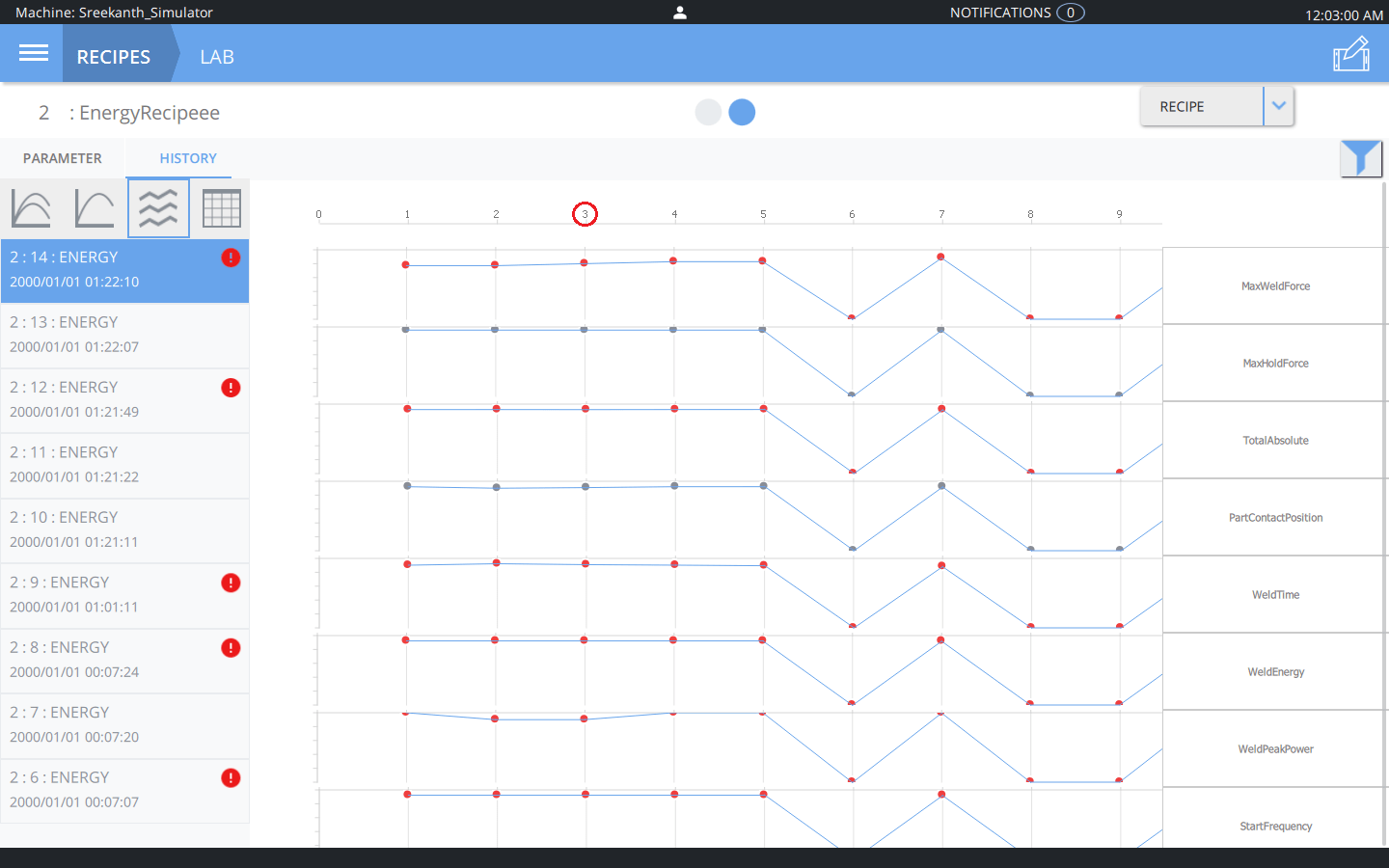This screenshot has height=868, width=1389.
Task: Expand the RECIPE dropdown
Action: [x=1279, y=106]
